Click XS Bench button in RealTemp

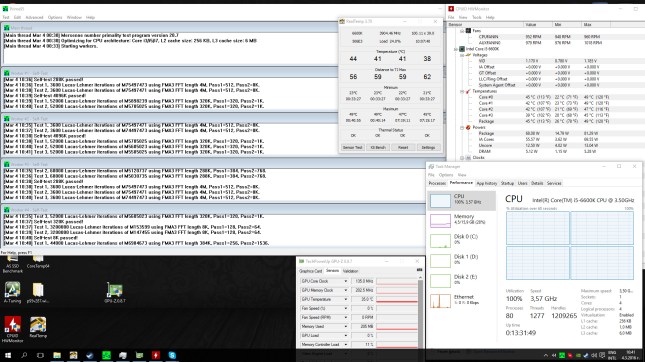click(x=378, y=147)
